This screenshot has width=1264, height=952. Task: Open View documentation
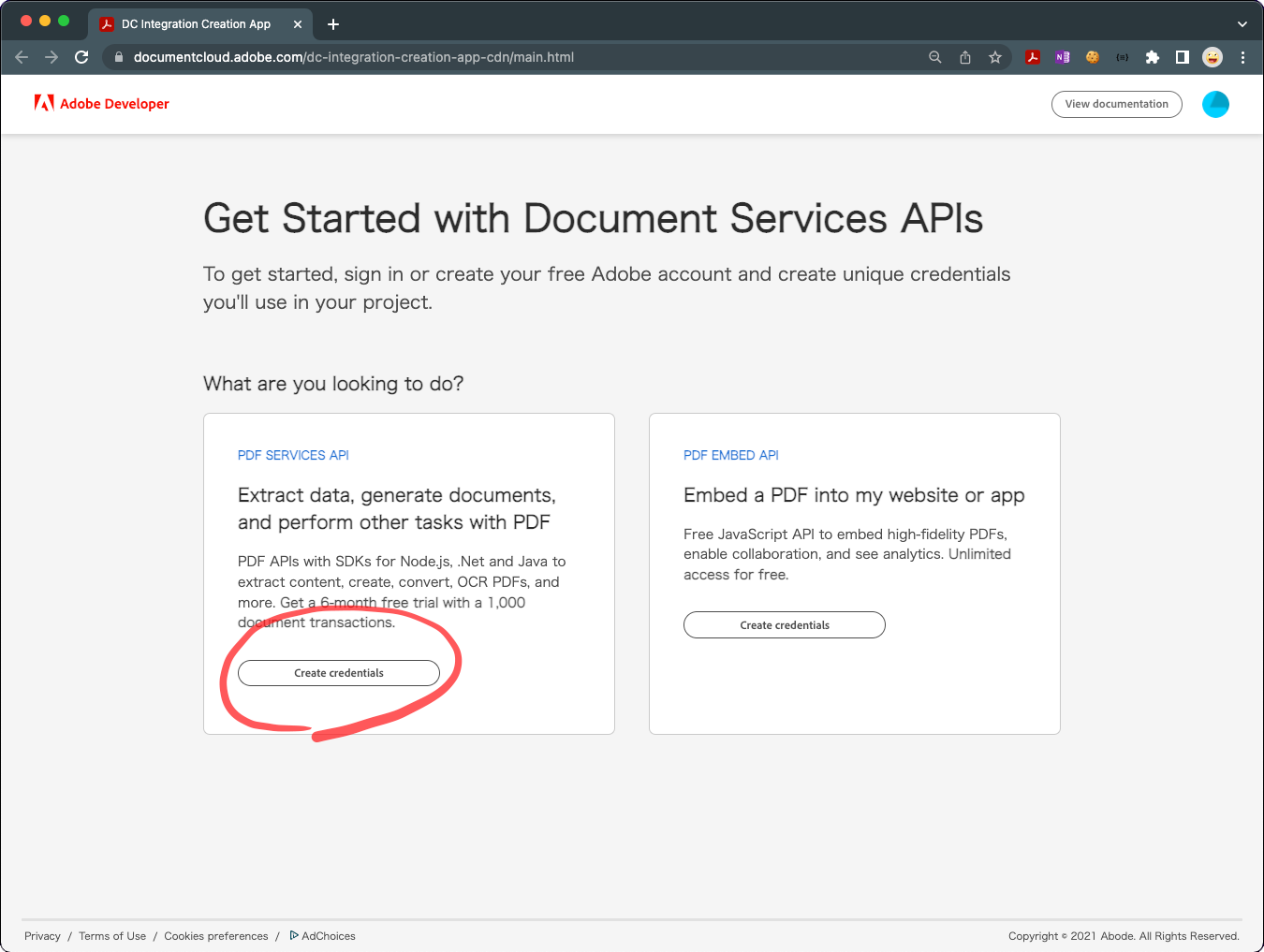tap(1116, 104)
